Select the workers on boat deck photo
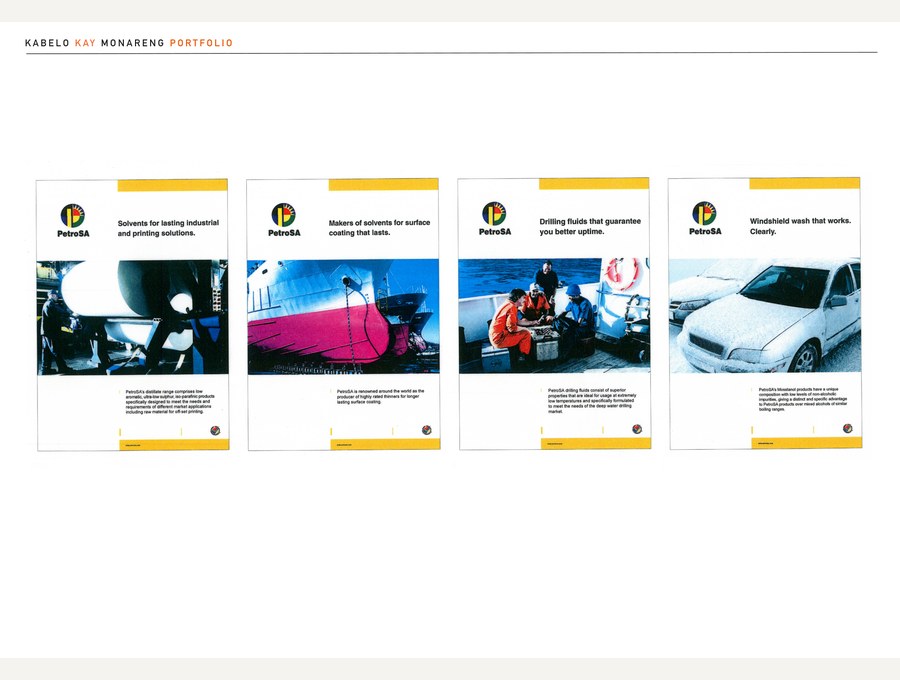900x680 pixels. tap(554, 316)
